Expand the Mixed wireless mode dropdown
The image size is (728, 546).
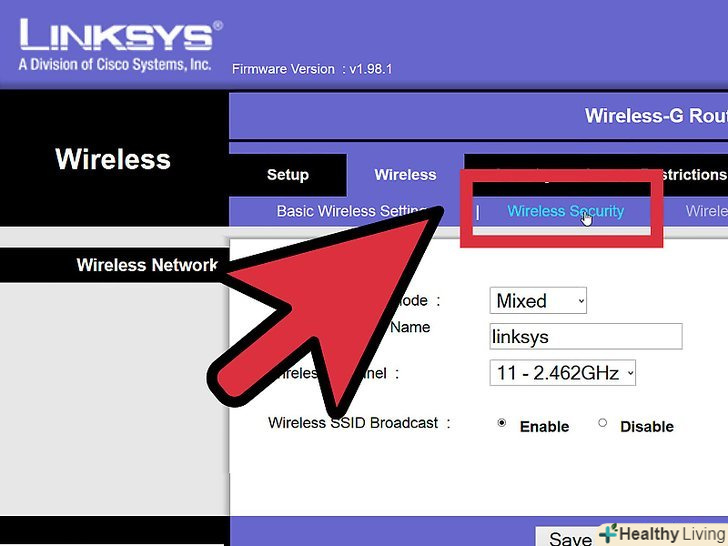538,301
